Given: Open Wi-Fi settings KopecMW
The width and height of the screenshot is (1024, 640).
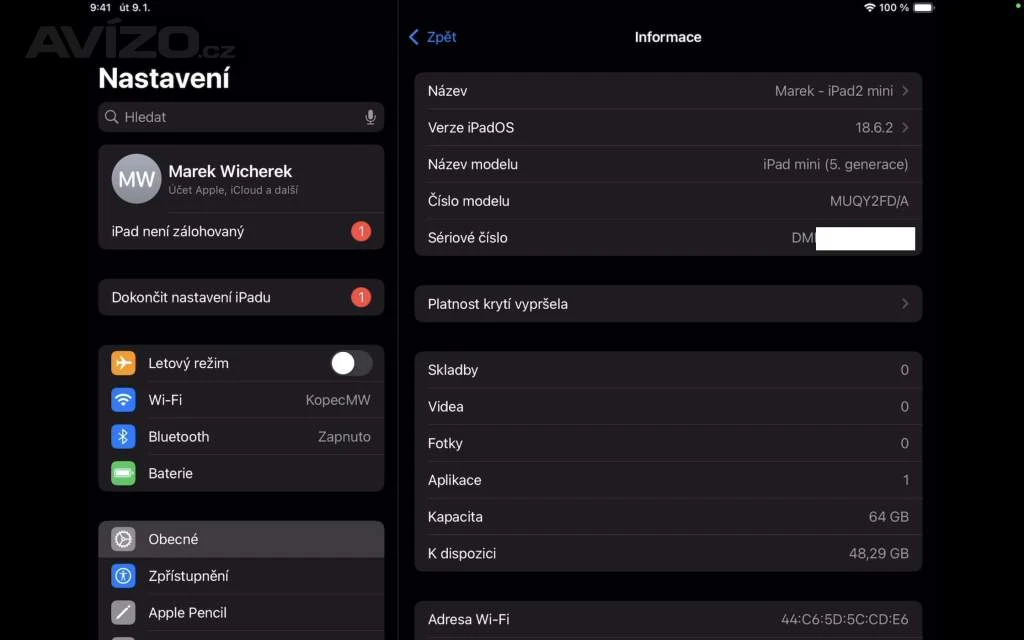Looking at the screenshot, I should [x=241, y=400].
